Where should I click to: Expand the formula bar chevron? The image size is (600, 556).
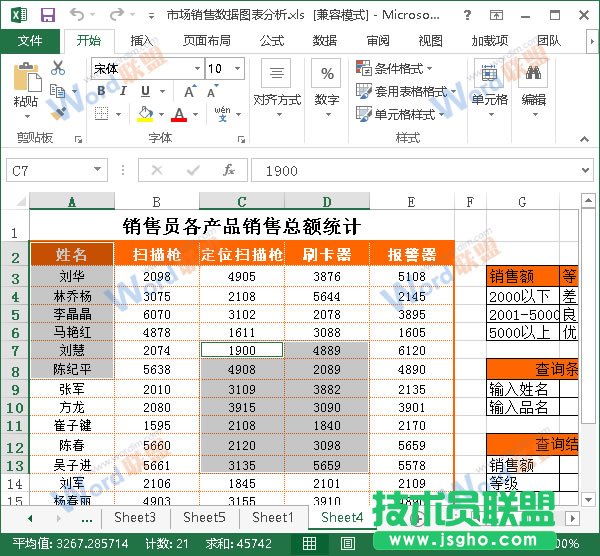(585, 170)
